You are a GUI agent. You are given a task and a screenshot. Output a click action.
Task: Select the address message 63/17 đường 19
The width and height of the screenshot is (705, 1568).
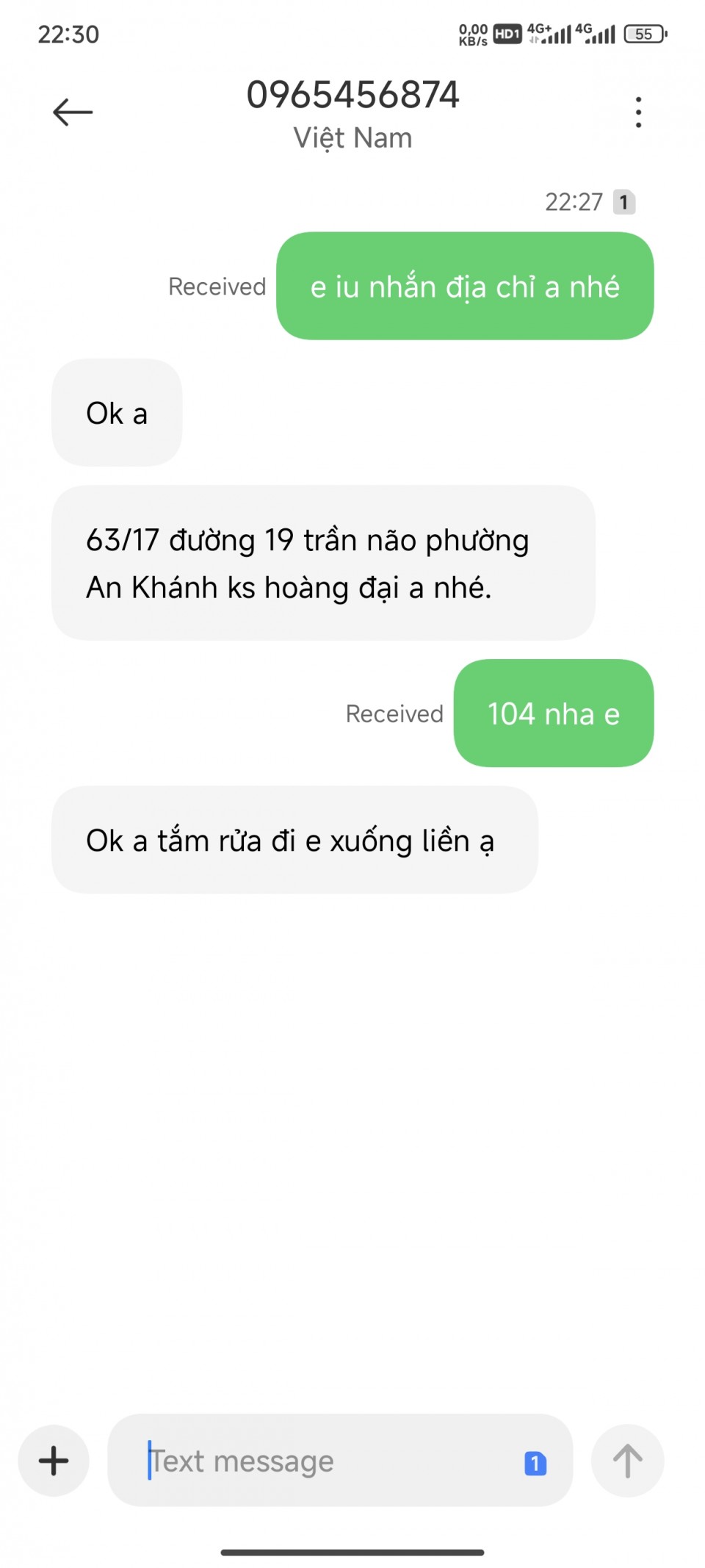[x=323, y=563]
